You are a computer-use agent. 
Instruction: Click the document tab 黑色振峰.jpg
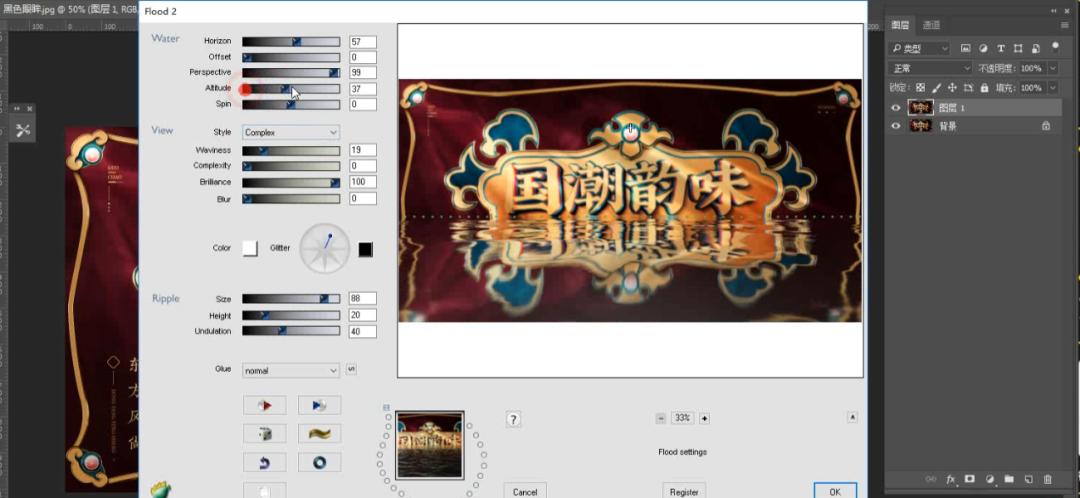(69, 9)
